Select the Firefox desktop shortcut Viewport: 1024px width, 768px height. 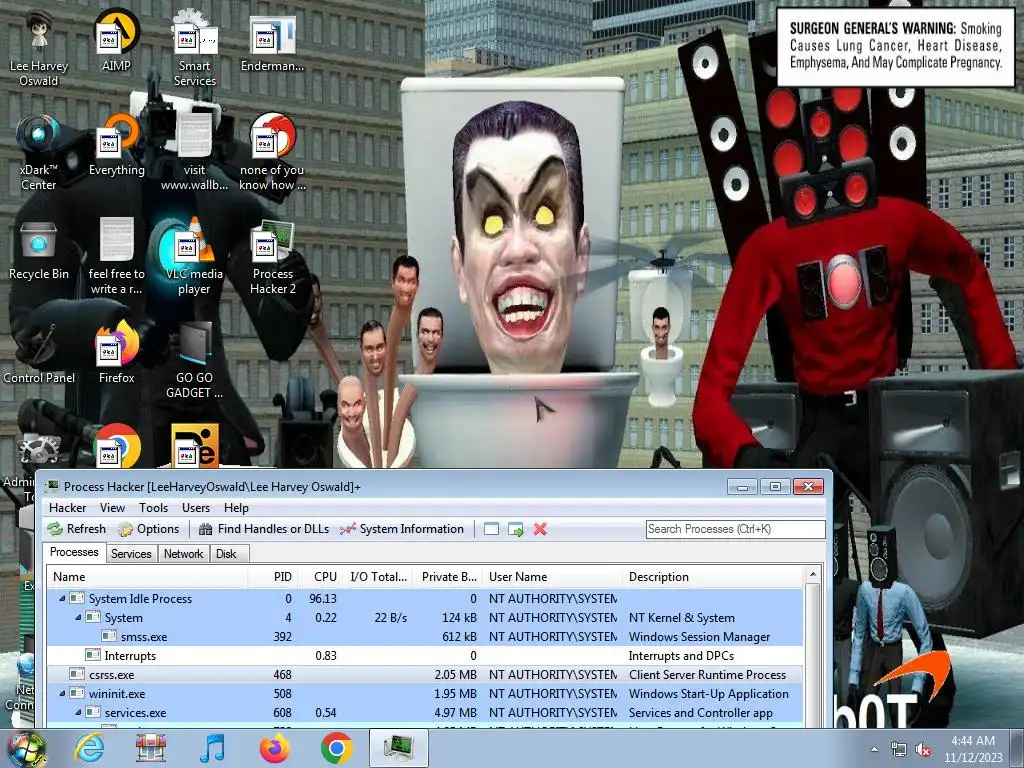[116, 353]
